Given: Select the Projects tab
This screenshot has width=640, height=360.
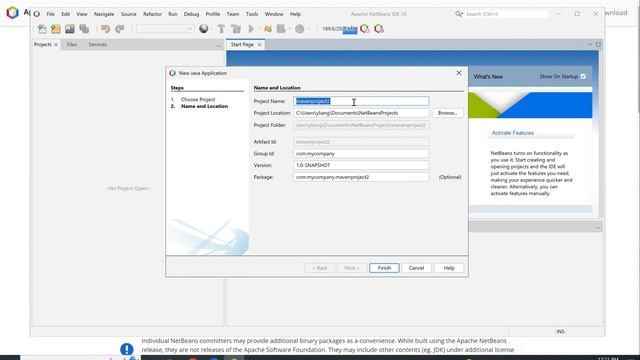Looking at the screenshot, I should point(42,44).
